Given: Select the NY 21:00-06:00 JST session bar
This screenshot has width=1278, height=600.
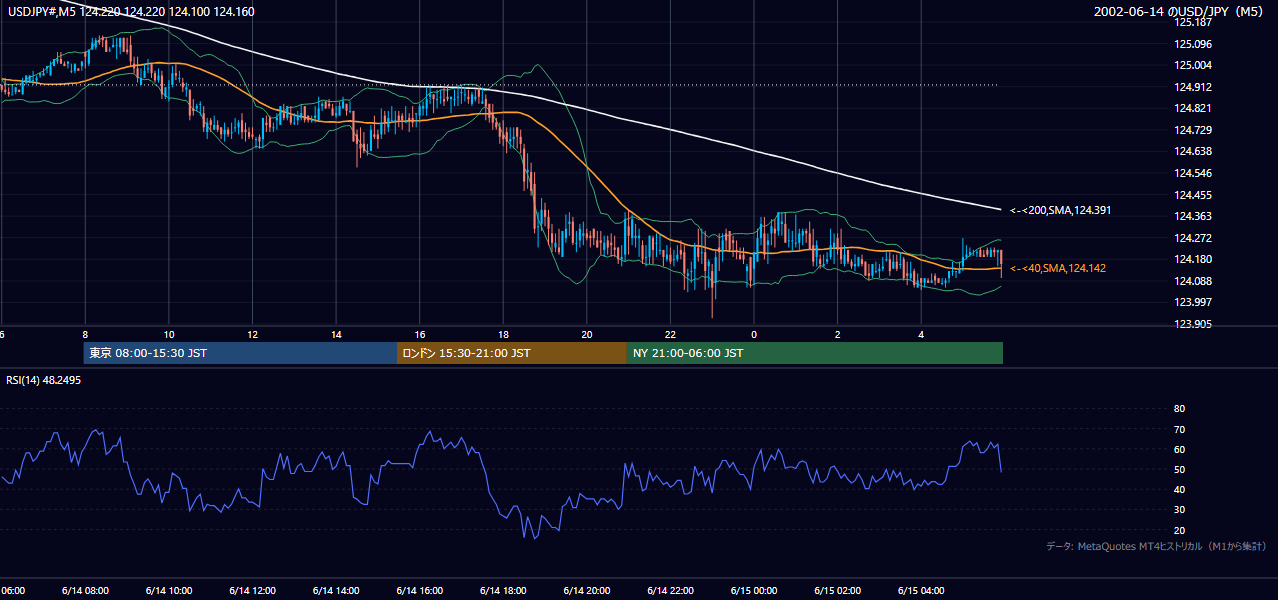Looking at the screenshot, I should click(x=815, y=353).
